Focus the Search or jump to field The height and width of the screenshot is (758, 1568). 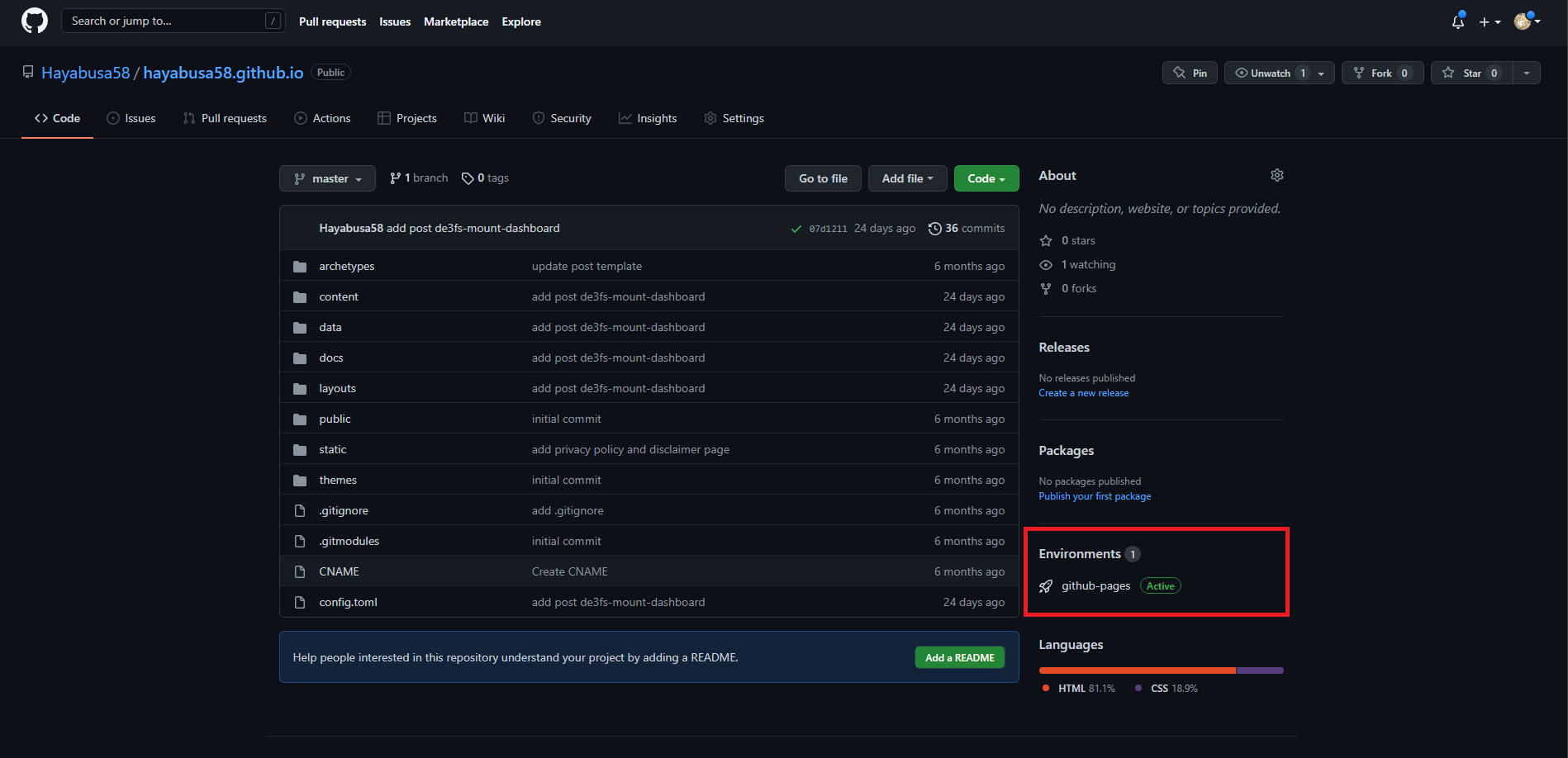point(173,21)
